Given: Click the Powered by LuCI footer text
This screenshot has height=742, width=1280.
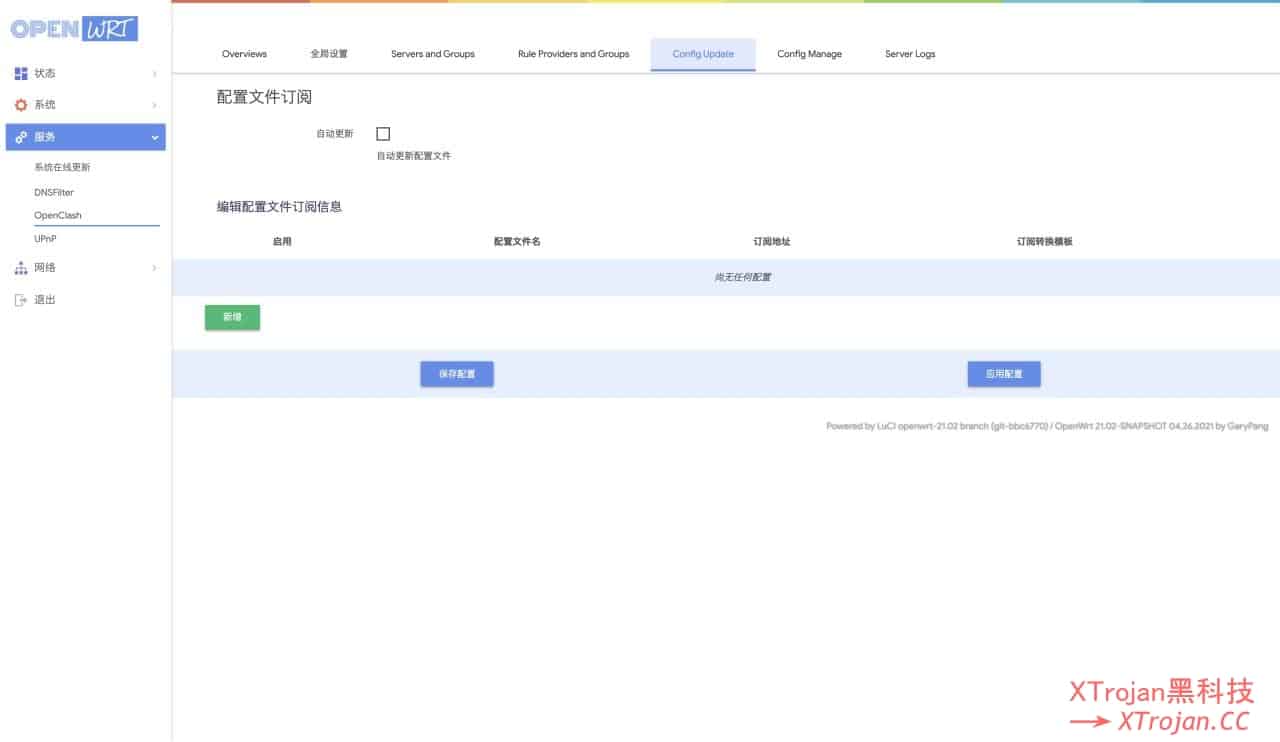Looking at the screenshot, I should tap(1047, 426).
